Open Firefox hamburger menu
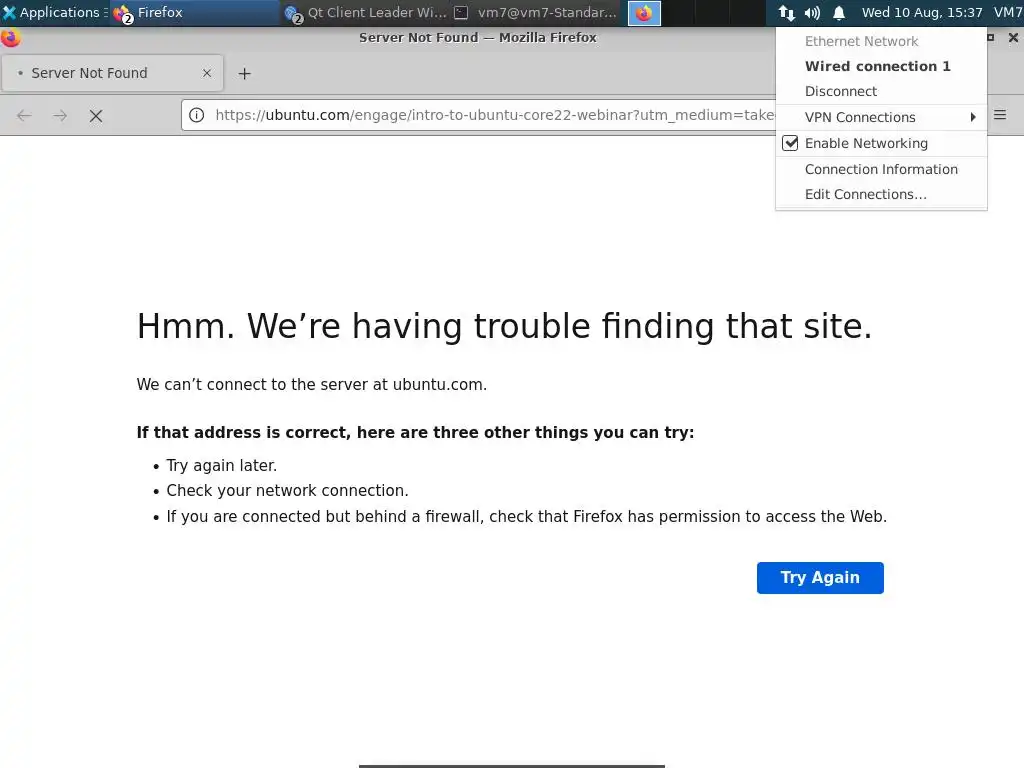Screen dimensions: 1024x768 point(1000,115)
